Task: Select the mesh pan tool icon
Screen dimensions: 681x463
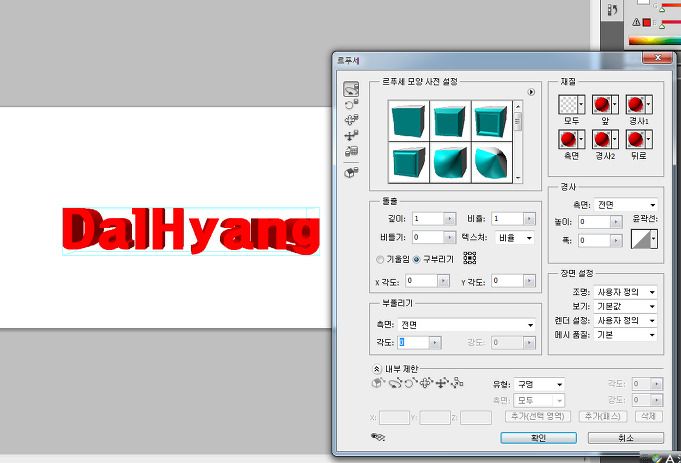Action: tap(351, 119)
